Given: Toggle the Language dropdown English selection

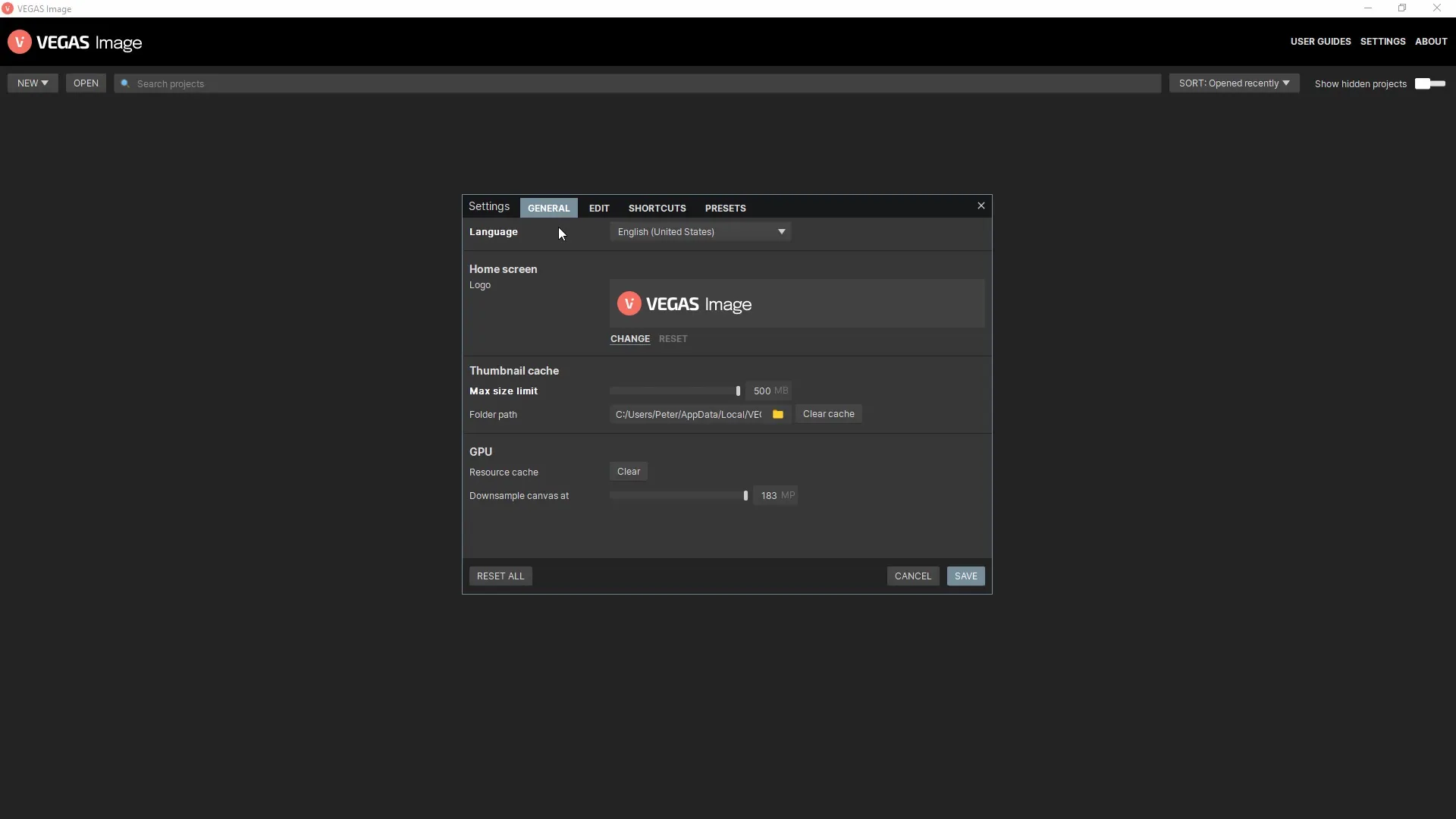Looking at the screenshot, I should (700, 231).
